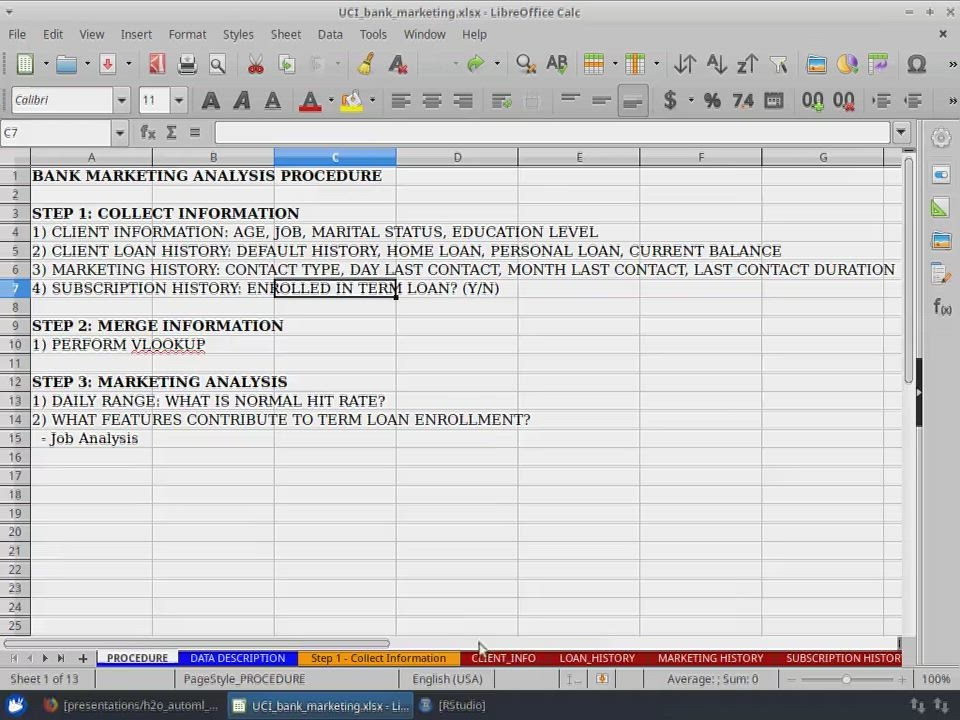Open font size dropdown
This screenshot has height=720, width=960.
tap(179, 100)
